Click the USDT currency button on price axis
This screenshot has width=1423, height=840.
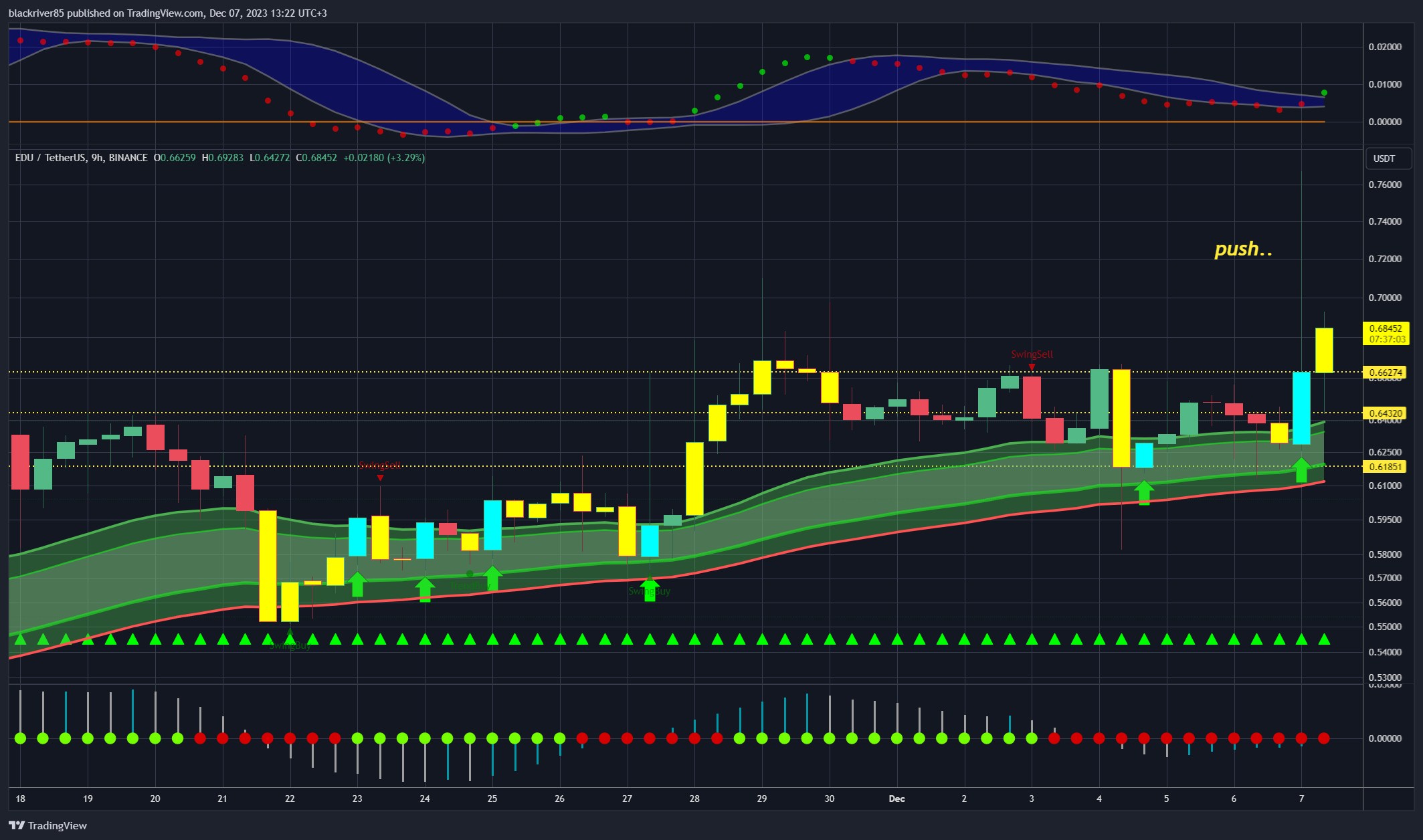pyautogui.click(x=1388, y=159)
